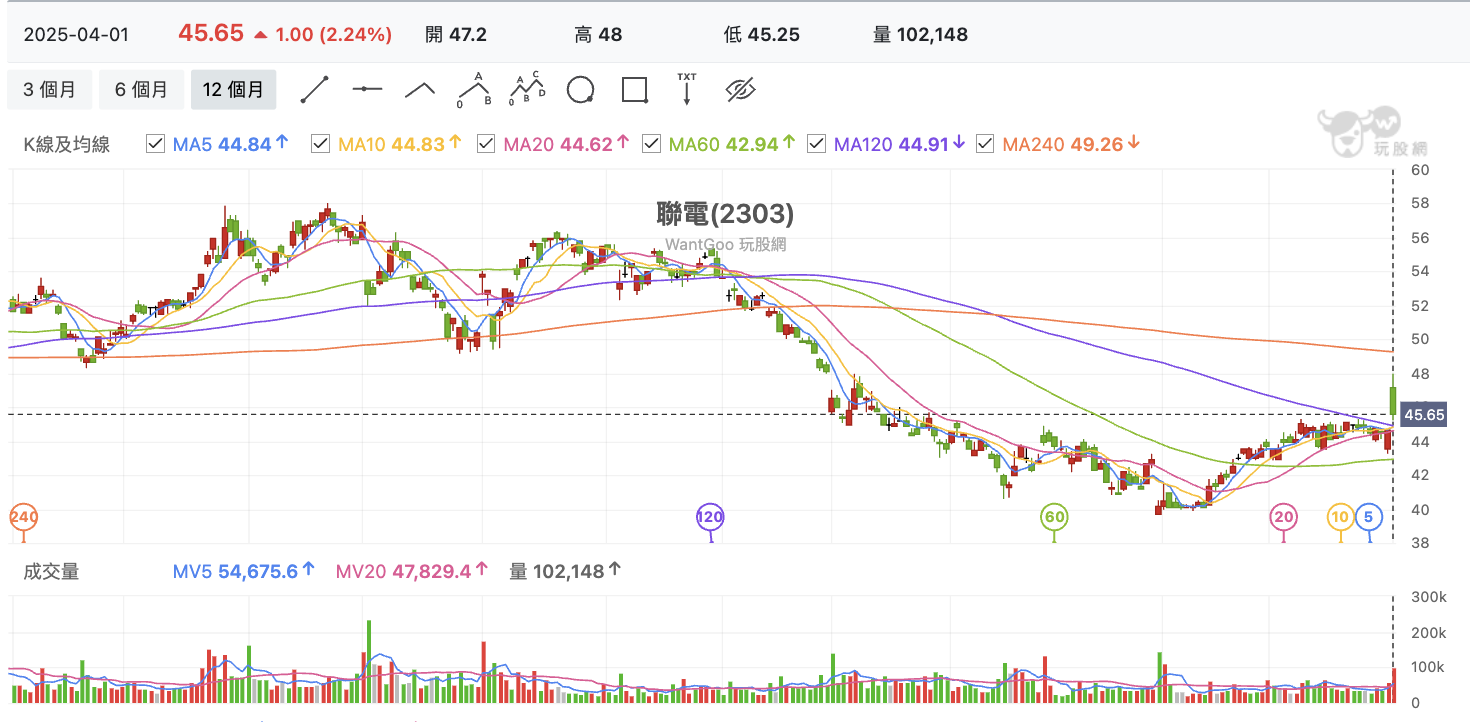Switch to the 3 個月 range tab
This screenshot has height=722, width=1470.
pyautogui.click(x=49, y=90)
